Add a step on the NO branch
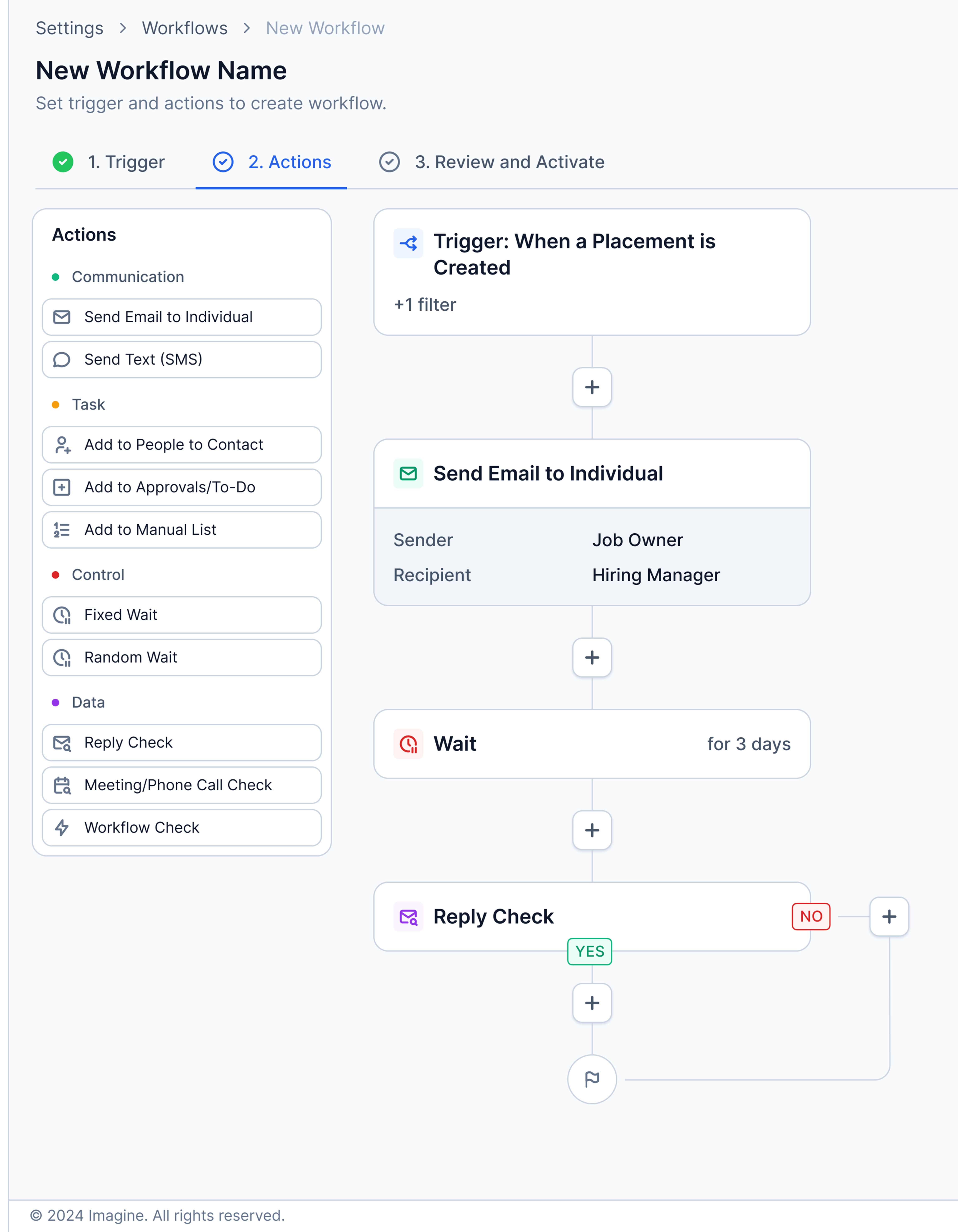958x1232 pixels. pos(889,917)
